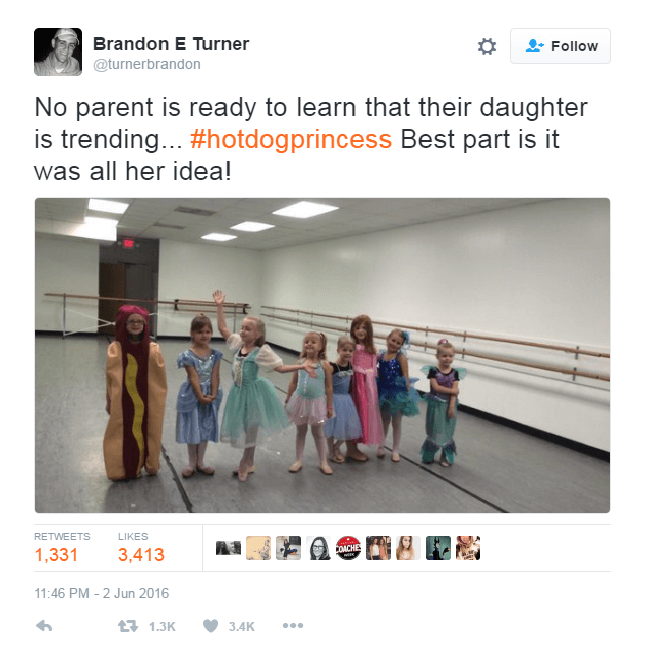The height and width of the screenshot is (664, 646).
Task: Open the three-dots more options
Action: point(293,625)
